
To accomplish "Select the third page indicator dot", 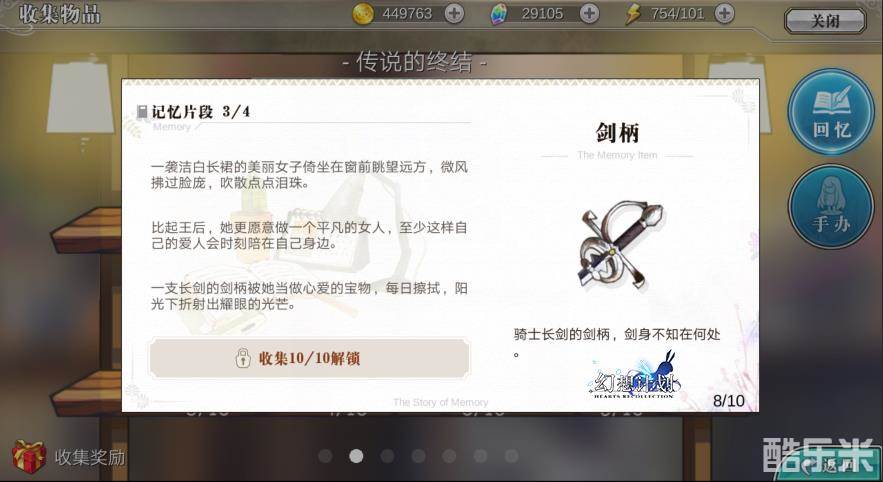I will pyautogui.click(x=387, y=456).
